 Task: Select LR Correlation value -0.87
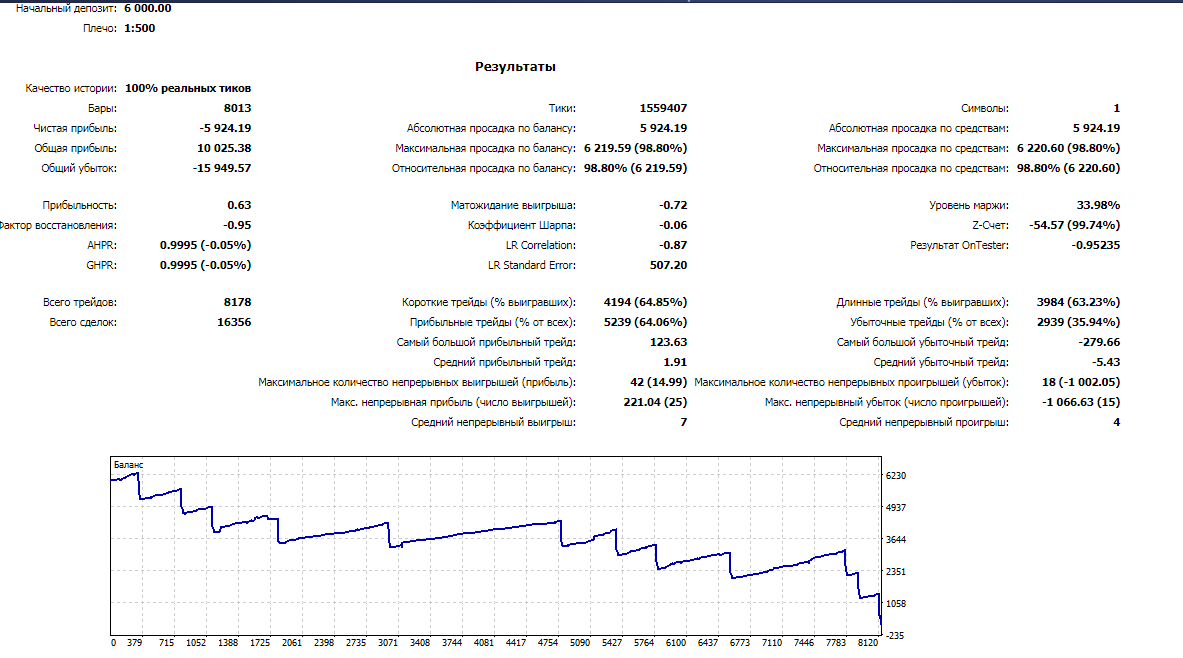[x=673, y=245]
